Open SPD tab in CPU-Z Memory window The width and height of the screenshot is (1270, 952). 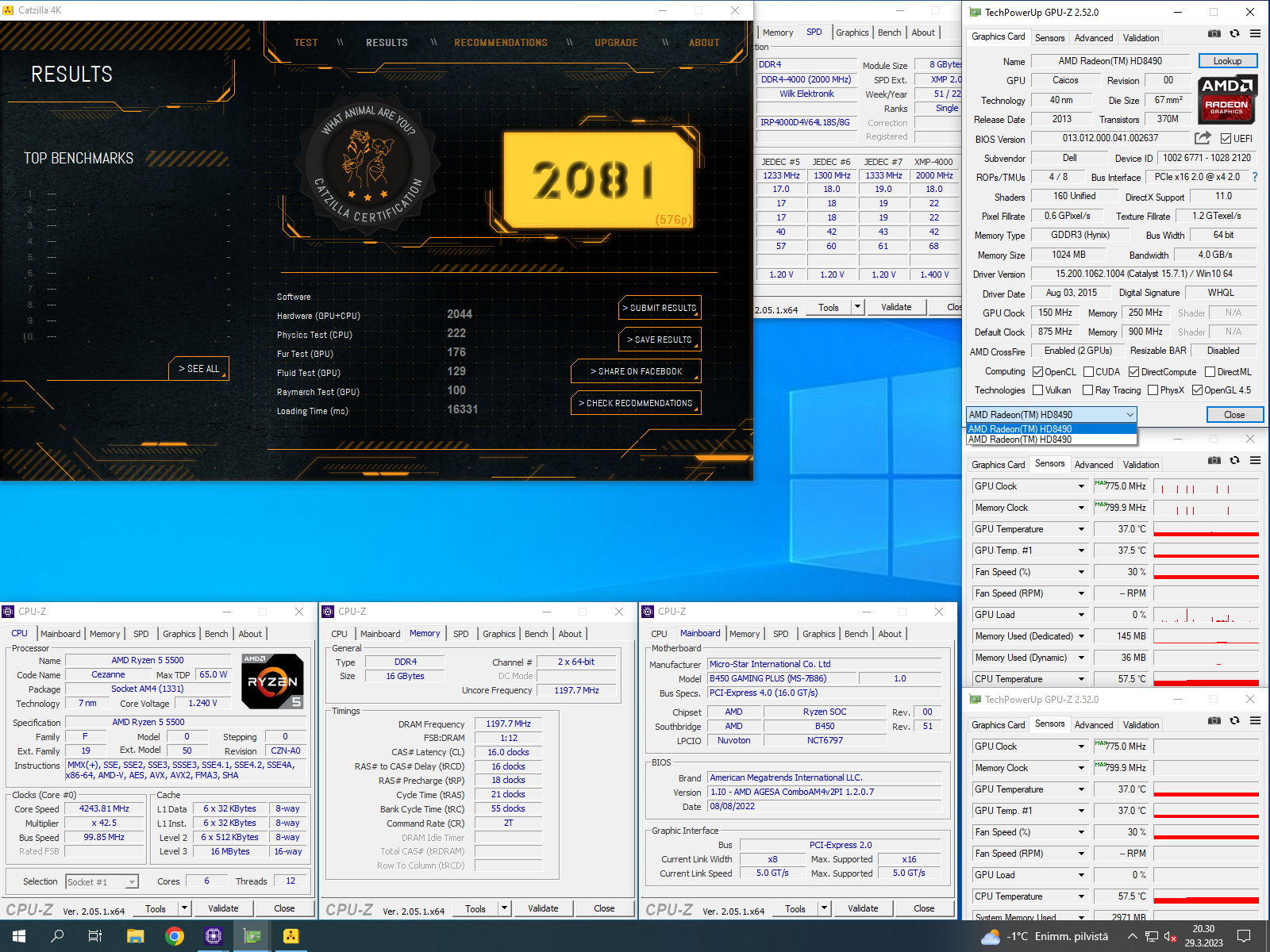pyautogui.click(x=460, y=634)
